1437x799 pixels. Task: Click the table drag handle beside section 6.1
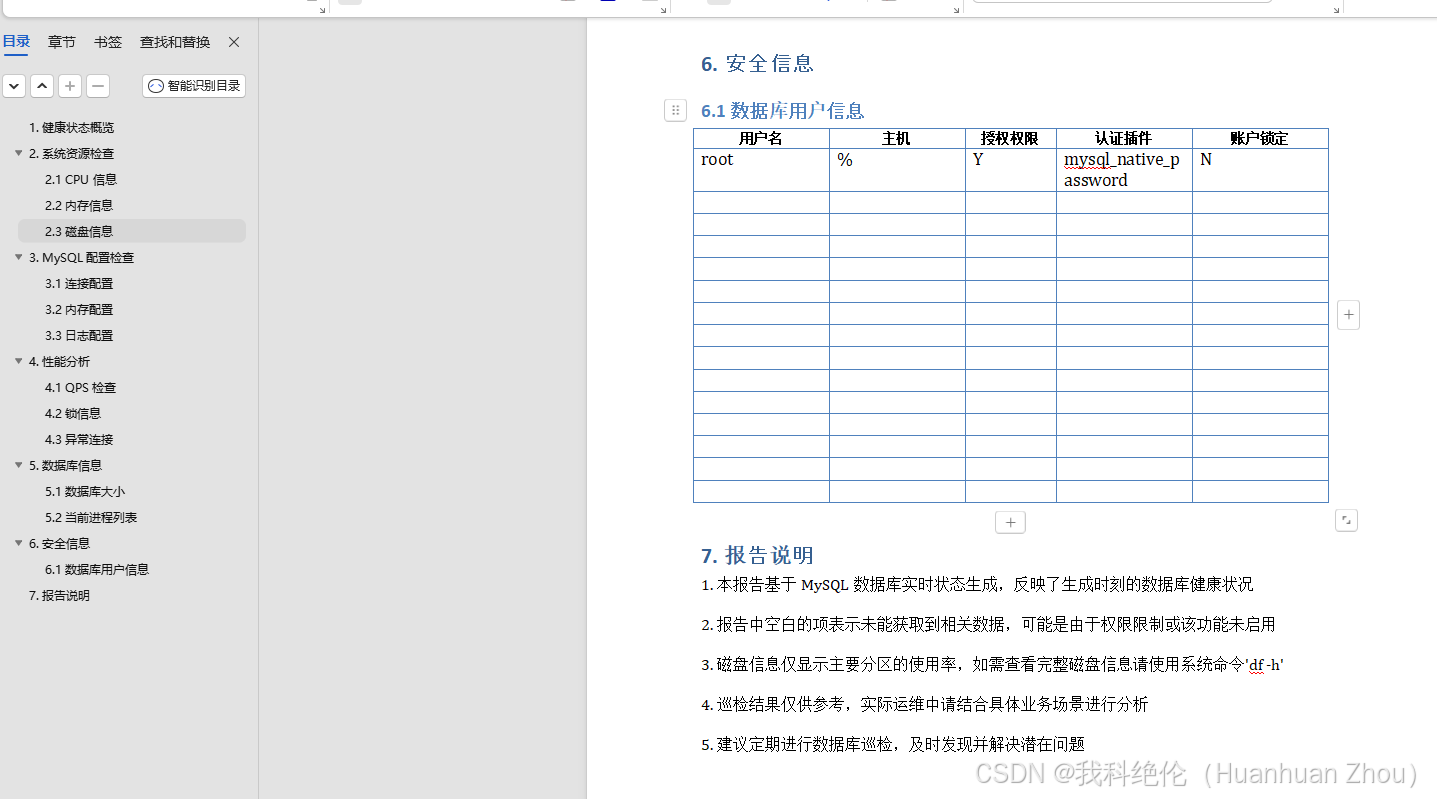pos(676,110)
